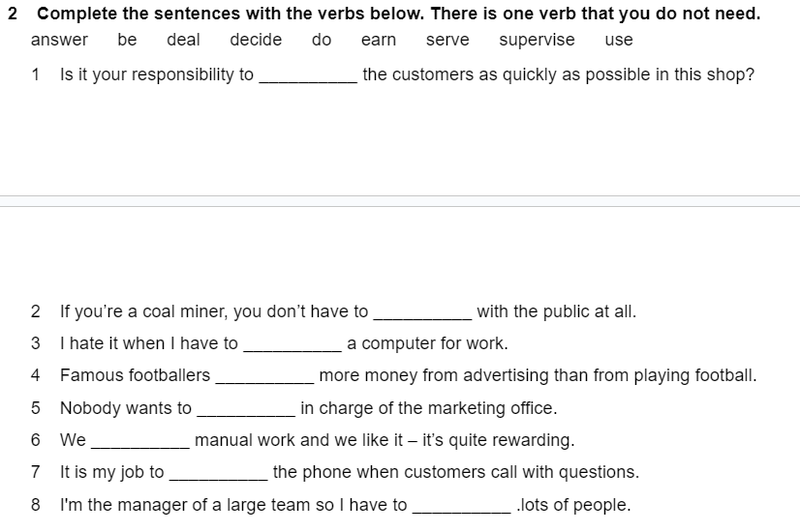Click the word 'answer' in the verb list
Image resolution: width=800 pixels, height=532 pixels.
59,40
